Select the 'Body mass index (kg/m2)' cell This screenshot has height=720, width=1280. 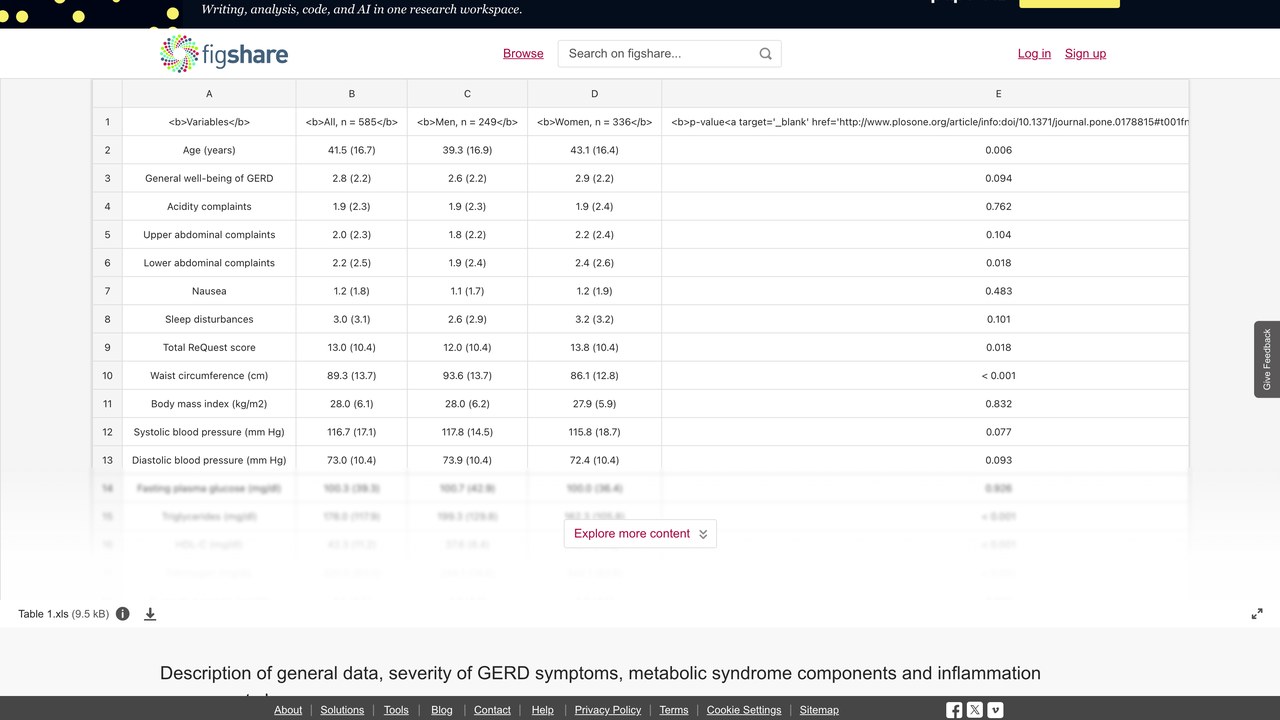(x=209, y=404)
